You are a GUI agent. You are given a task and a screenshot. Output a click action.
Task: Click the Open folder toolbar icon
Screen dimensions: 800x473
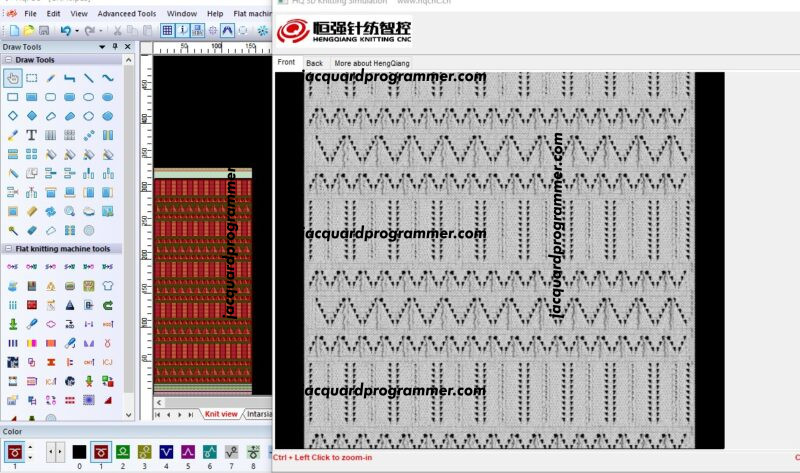click(29, 31)
